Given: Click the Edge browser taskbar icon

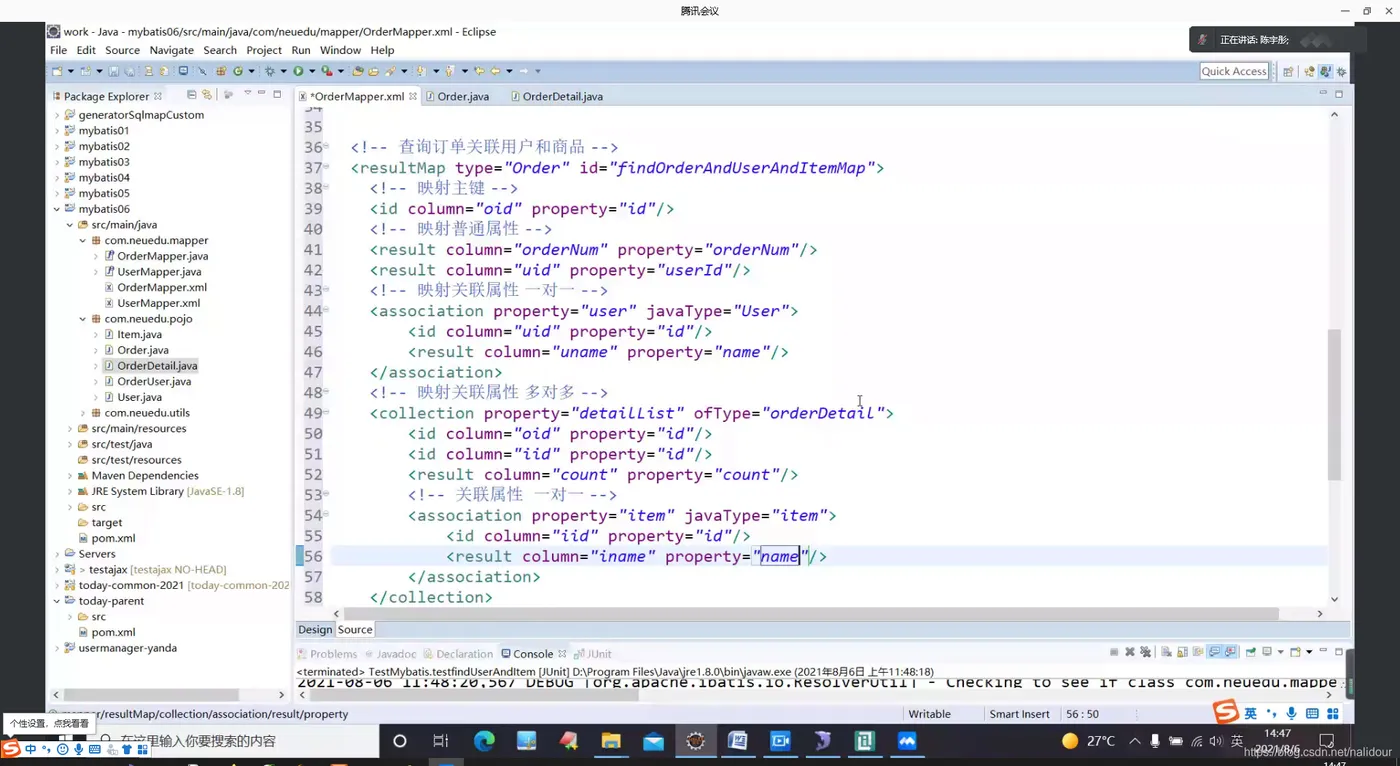Looking at the screenshot, I should click(484, 741).
